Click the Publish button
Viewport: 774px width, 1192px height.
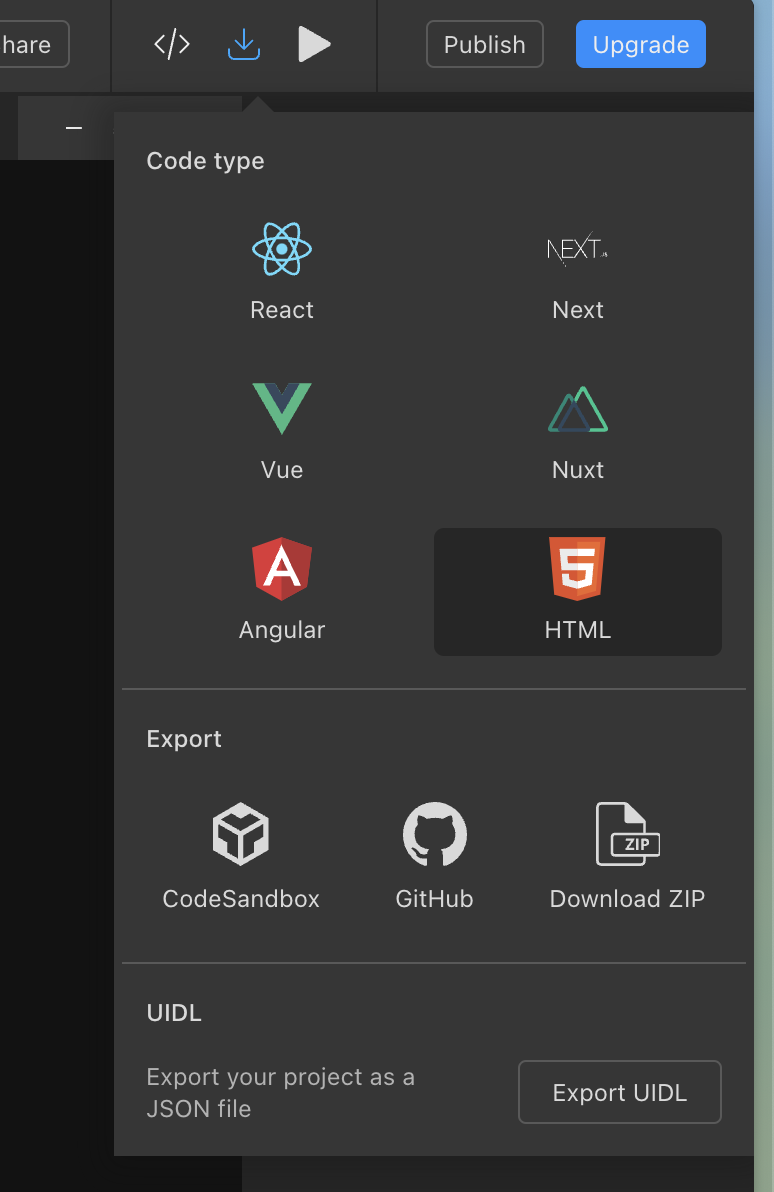484,44
